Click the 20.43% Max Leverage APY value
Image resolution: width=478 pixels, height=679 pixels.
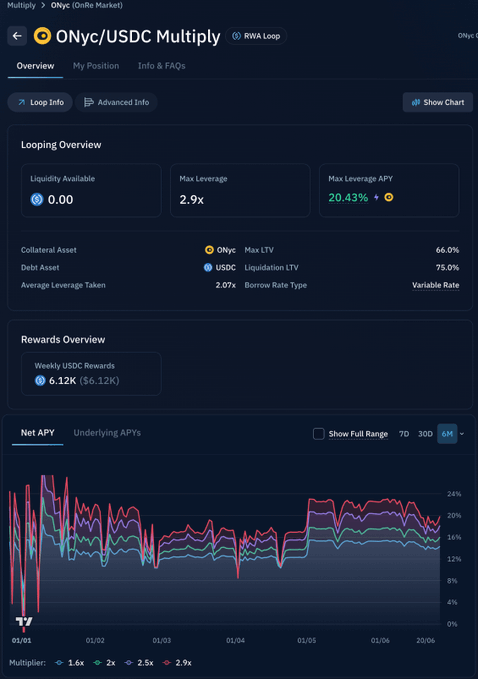348,198
